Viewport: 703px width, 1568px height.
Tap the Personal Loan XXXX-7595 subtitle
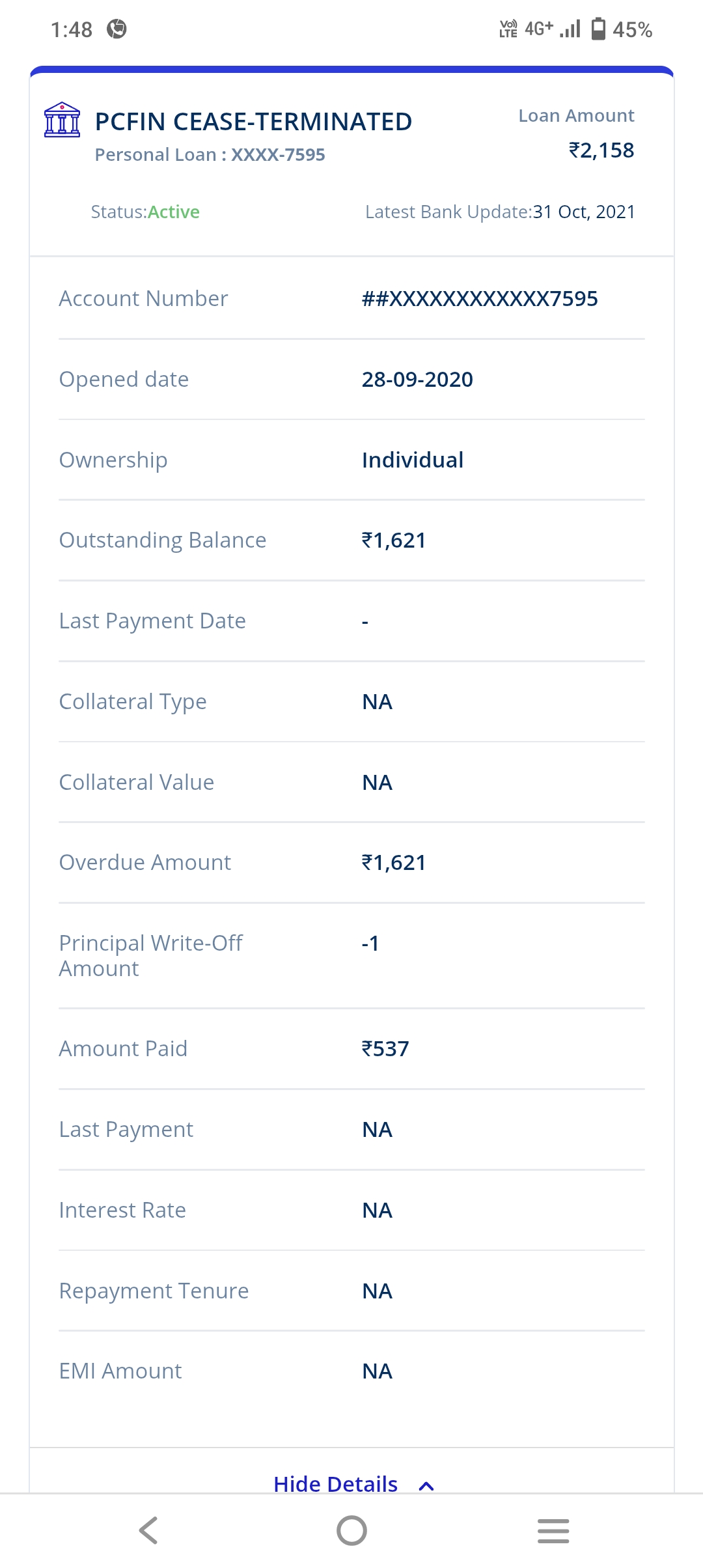coord(210,155)
